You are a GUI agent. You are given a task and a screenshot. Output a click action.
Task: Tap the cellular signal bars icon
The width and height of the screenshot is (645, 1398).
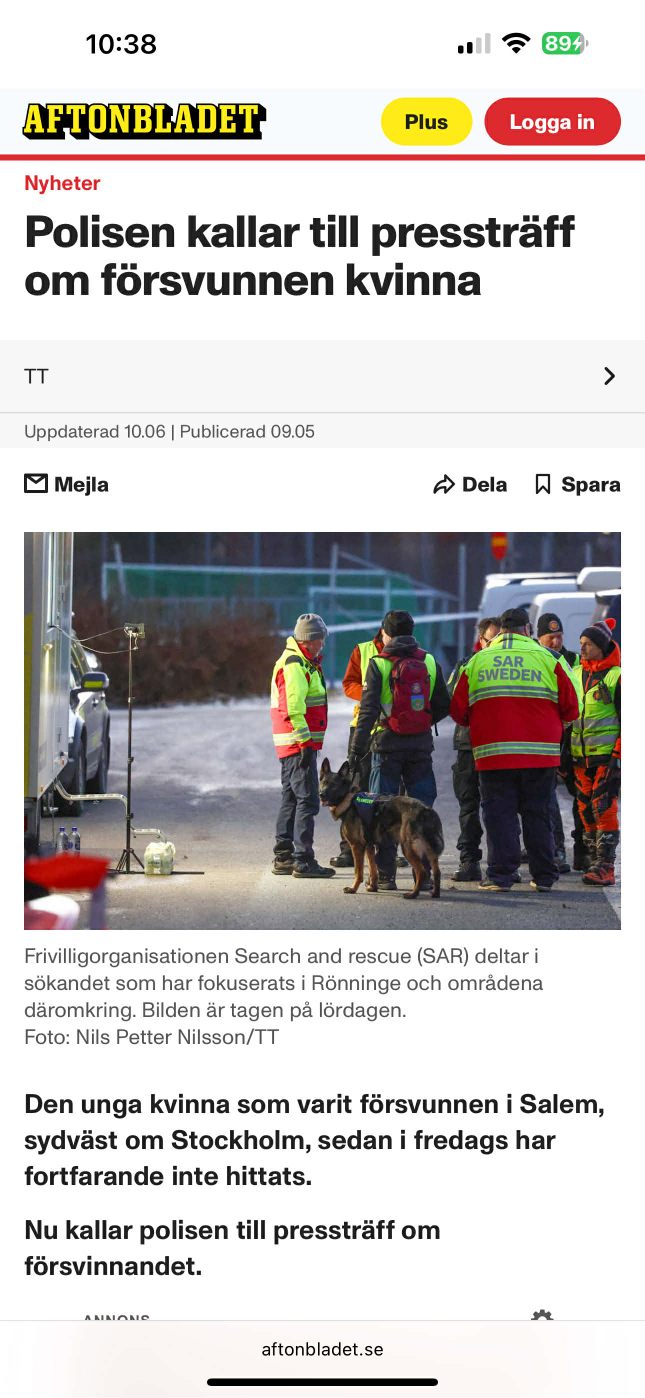(474, 44)
